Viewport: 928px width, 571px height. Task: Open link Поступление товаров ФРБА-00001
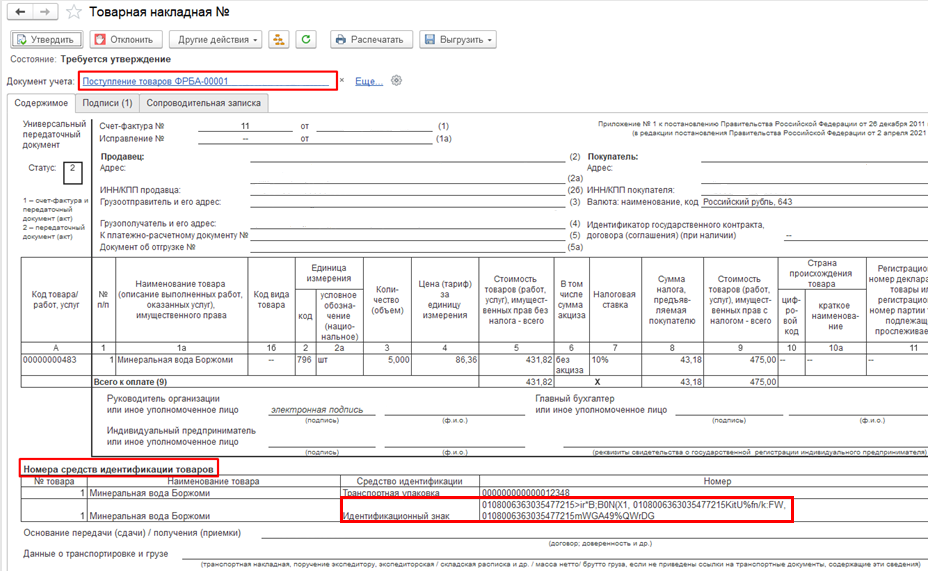click(x=156, y=81)
